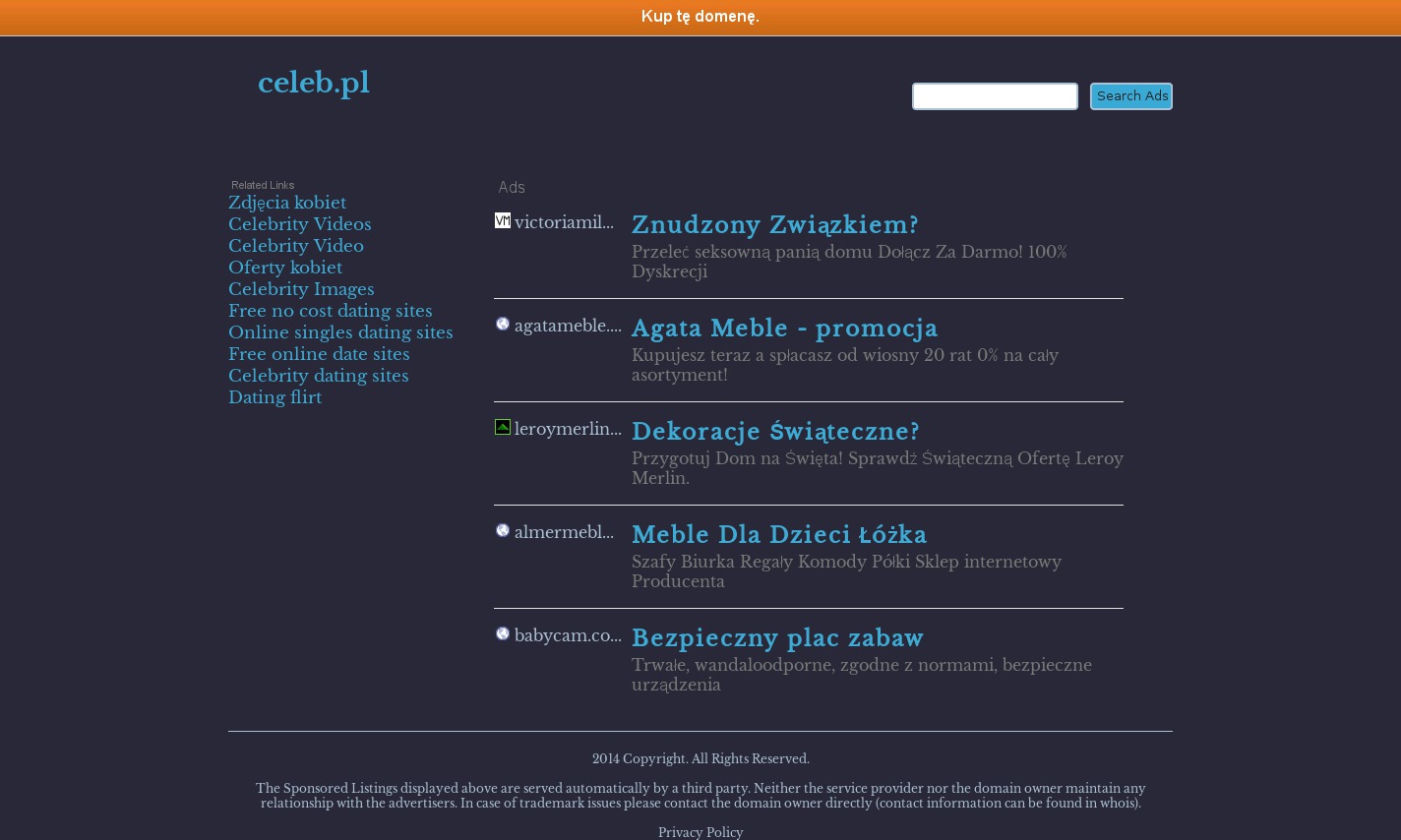Click 'Dekoracje świąteczne?' ad headline
The image size is (1401, 840).
[775, 432]
